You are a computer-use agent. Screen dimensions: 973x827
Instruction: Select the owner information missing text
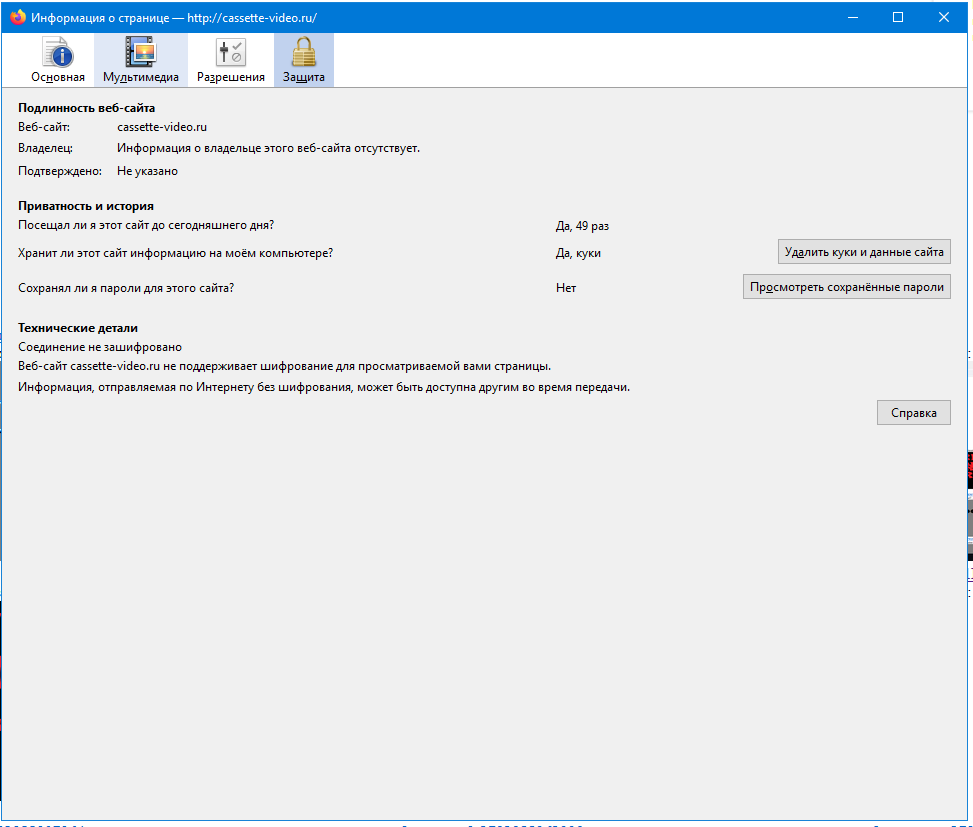269,148
